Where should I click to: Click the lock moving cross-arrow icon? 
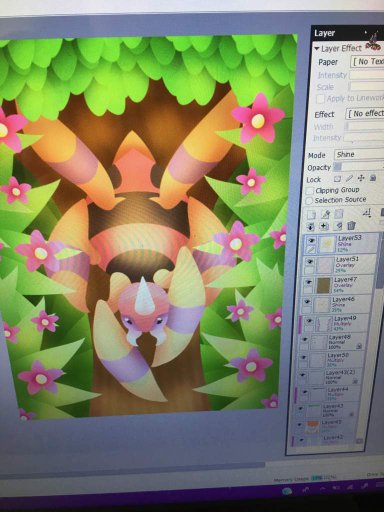[361, 178]
